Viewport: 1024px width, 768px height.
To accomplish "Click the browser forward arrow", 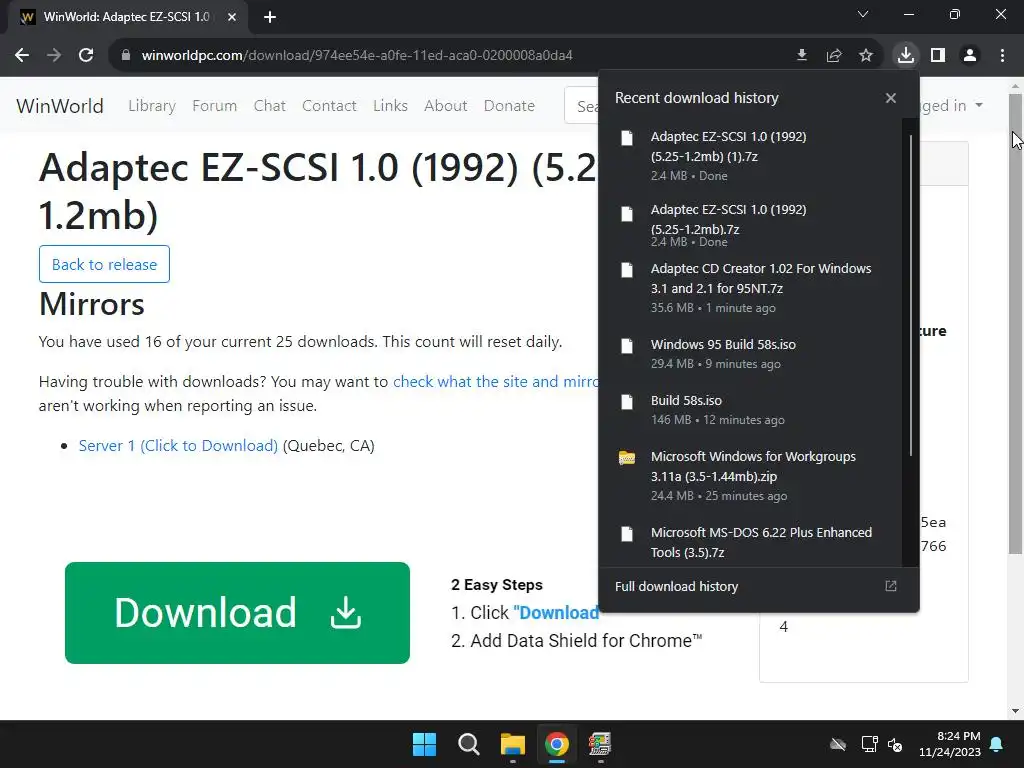I will coord(54,56).
